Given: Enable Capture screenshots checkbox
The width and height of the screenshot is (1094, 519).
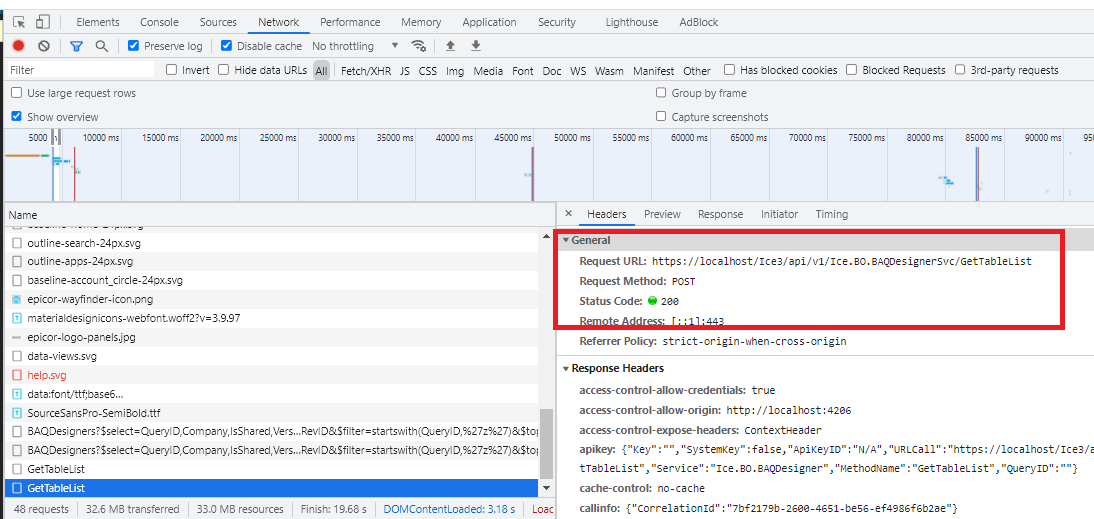Looking at the screenshot, I should click(x=661, y=116).
